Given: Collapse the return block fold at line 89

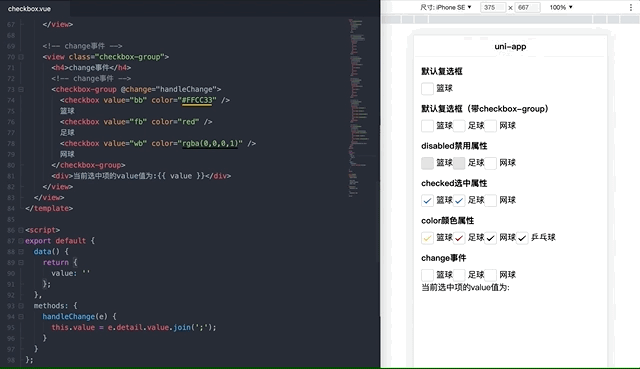Looking at the screenshot, I should 21,262.
